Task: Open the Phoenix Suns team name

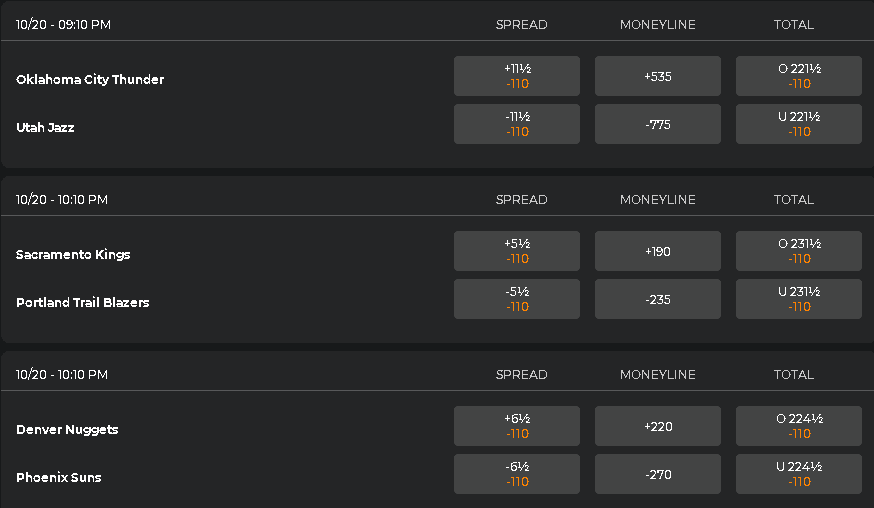Action: (x=59, y=477)
